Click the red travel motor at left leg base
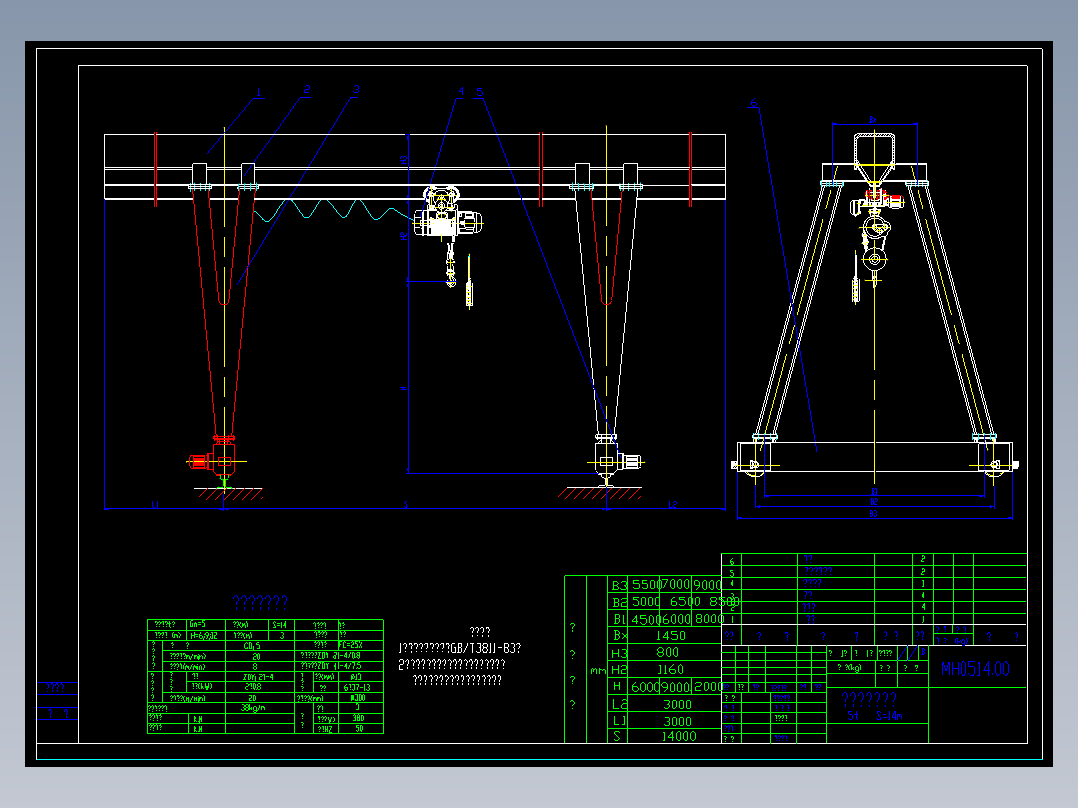The width and height of the screenshot is (1078, 808). click(199, 461)
